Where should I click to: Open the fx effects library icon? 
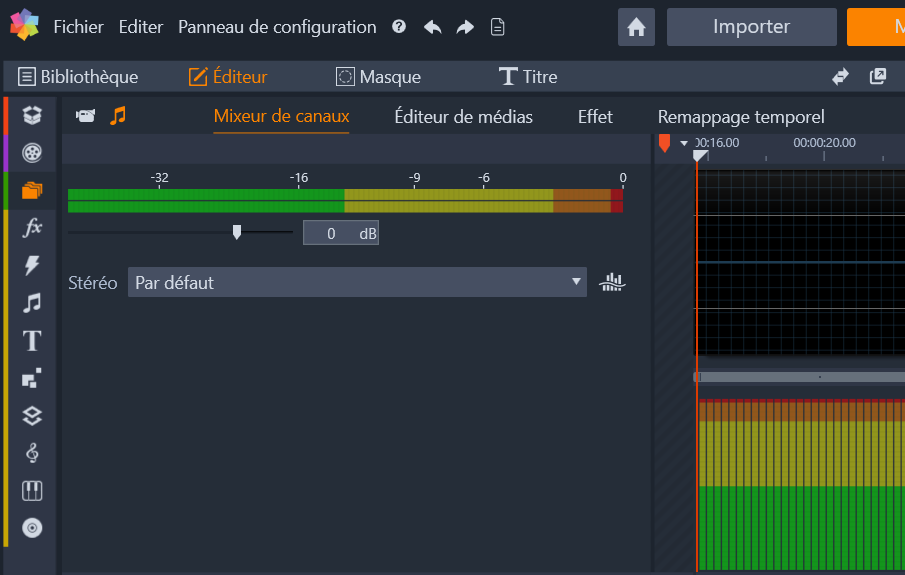[32, 227]
